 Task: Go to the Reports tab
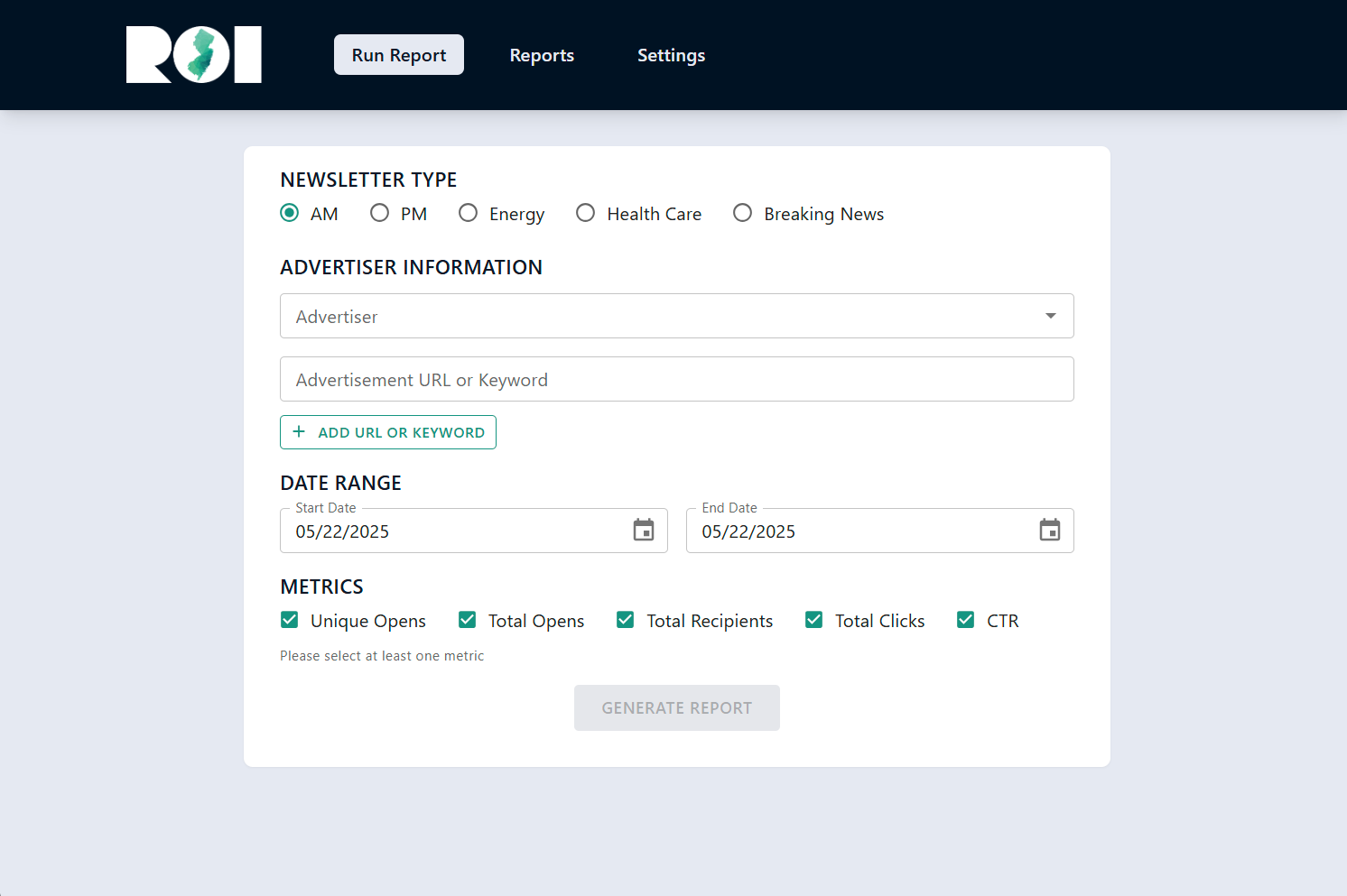pyautogui.click(x=542, y=55)
